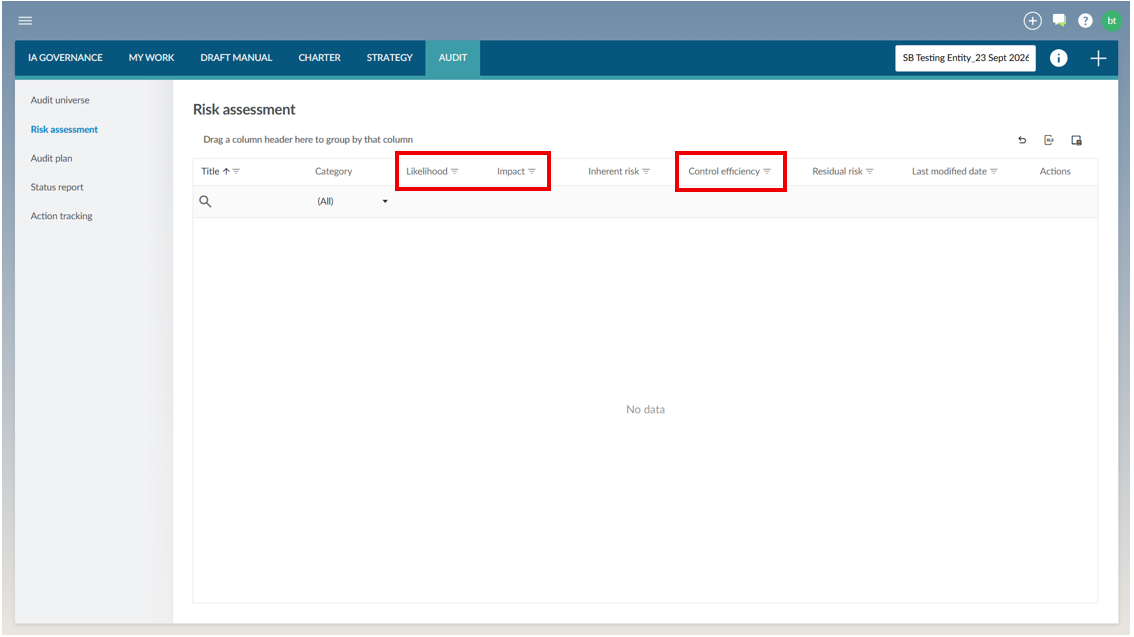Expand the Category '(All)' filter dropdown
This screenshot has height=637, width=1134.
point(385,202)
